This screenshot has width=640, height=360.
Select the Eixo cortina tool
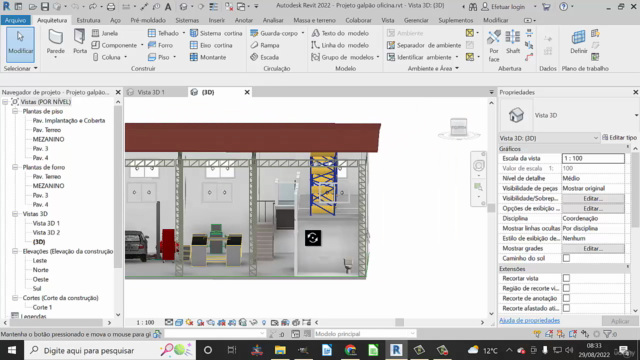coord(211,45)
